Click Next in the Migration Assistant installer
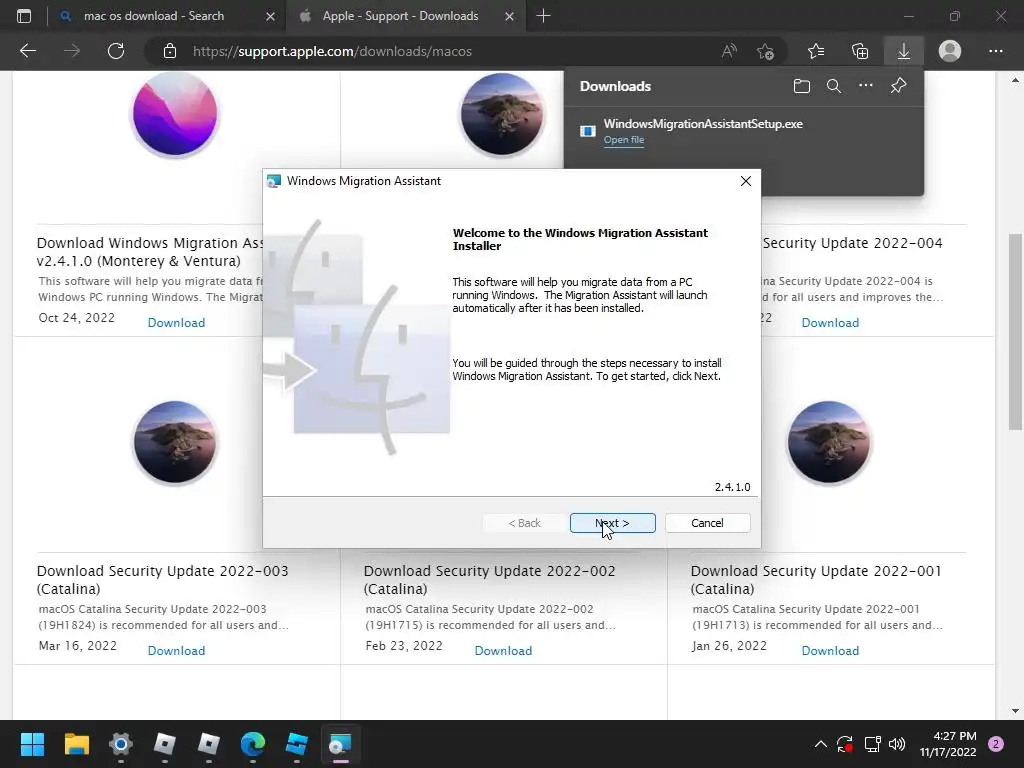This screenshot has height=768, width=1024. (613, 523)
